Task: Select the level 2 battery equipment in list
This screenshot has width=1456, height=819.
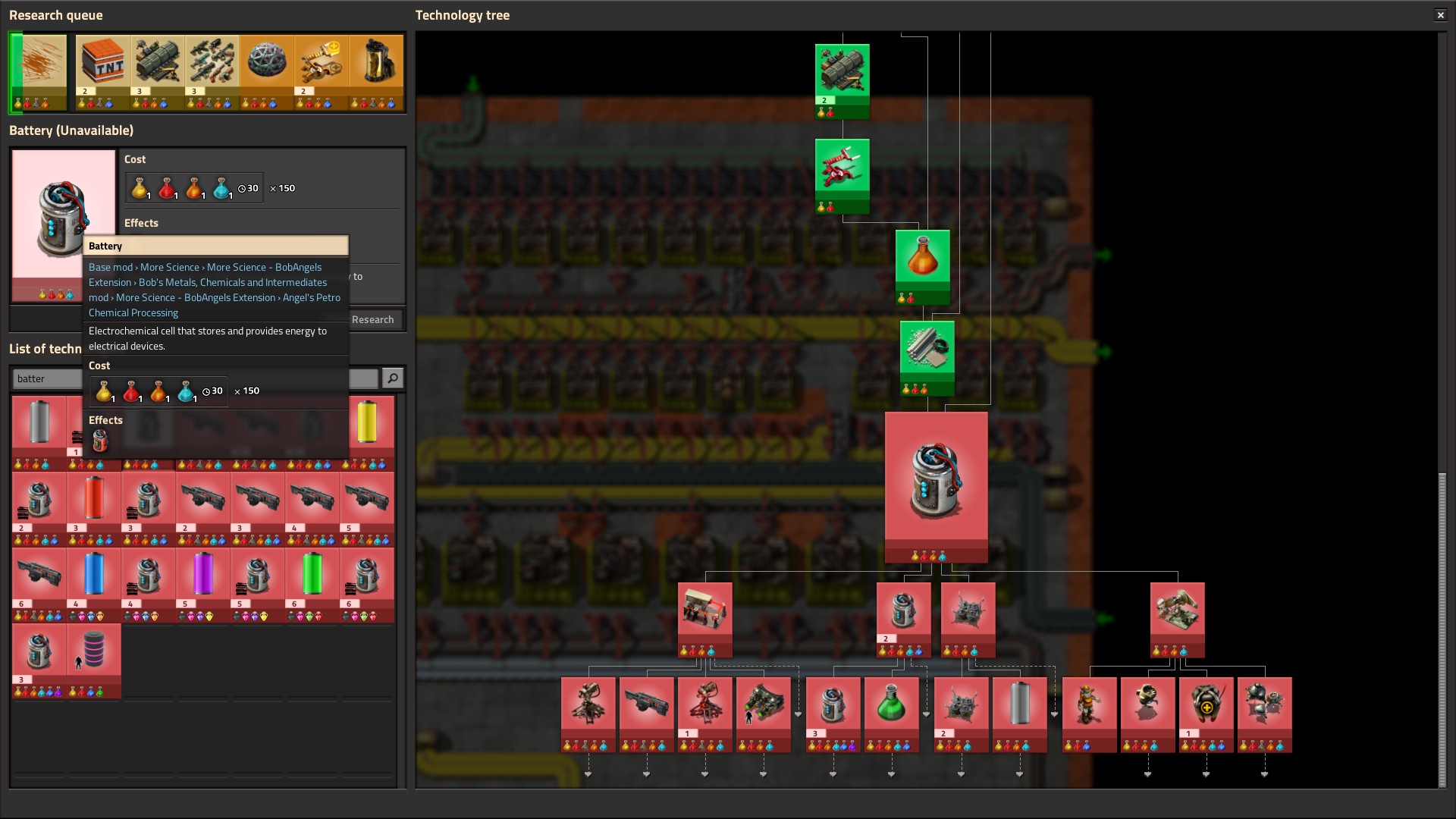Action: tap(39, 508)
